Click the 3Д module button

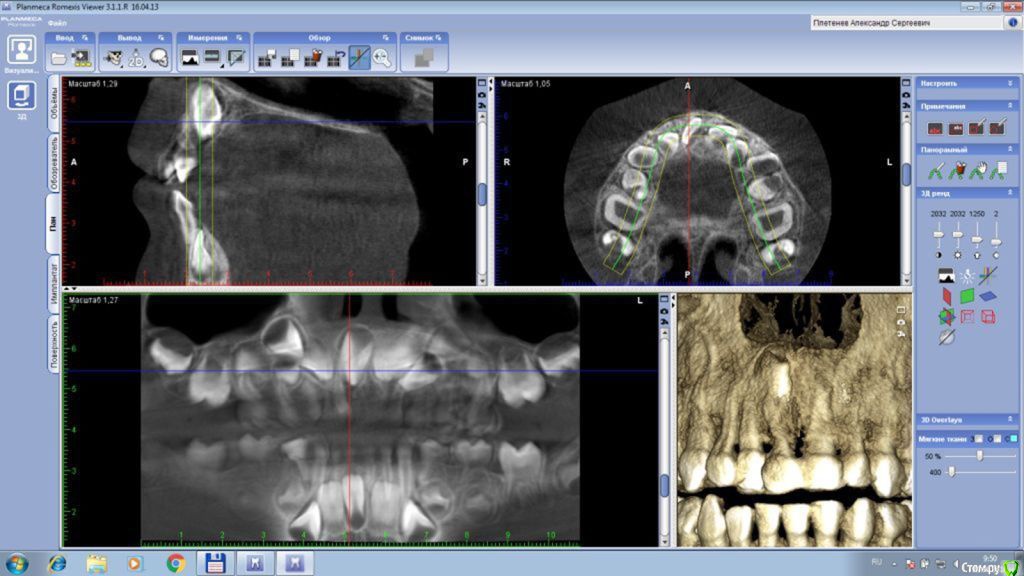(x=21, y=98)
